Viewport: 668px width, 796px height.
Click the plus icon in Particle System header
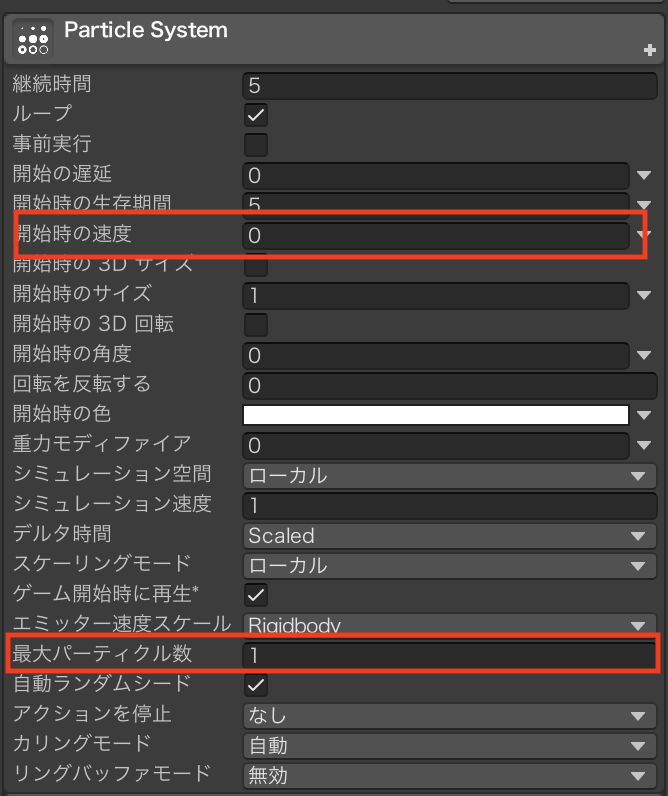(649, 50)
